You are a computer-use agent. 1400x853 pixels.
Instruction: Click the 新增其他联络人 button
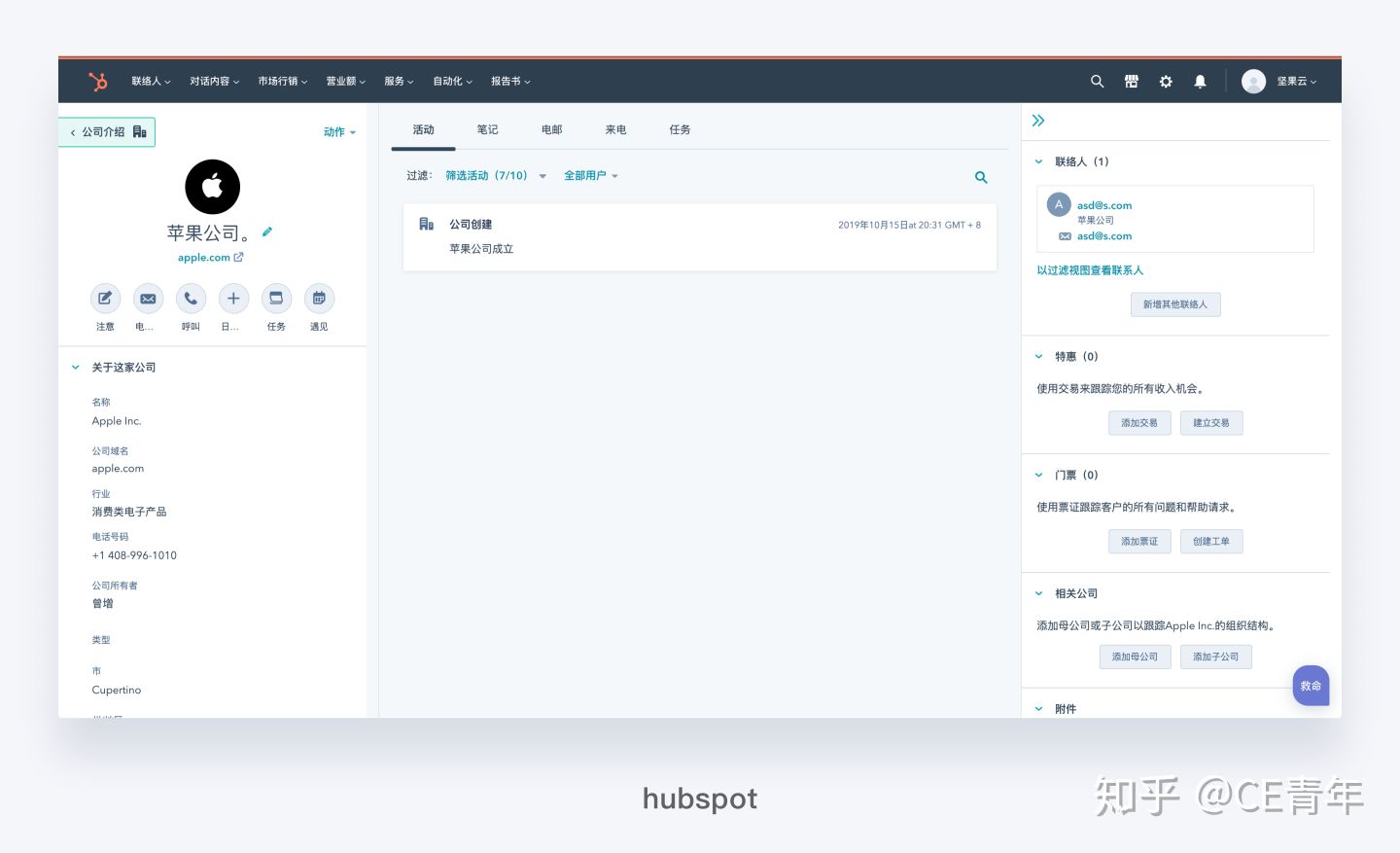(x=1175, y=304)
